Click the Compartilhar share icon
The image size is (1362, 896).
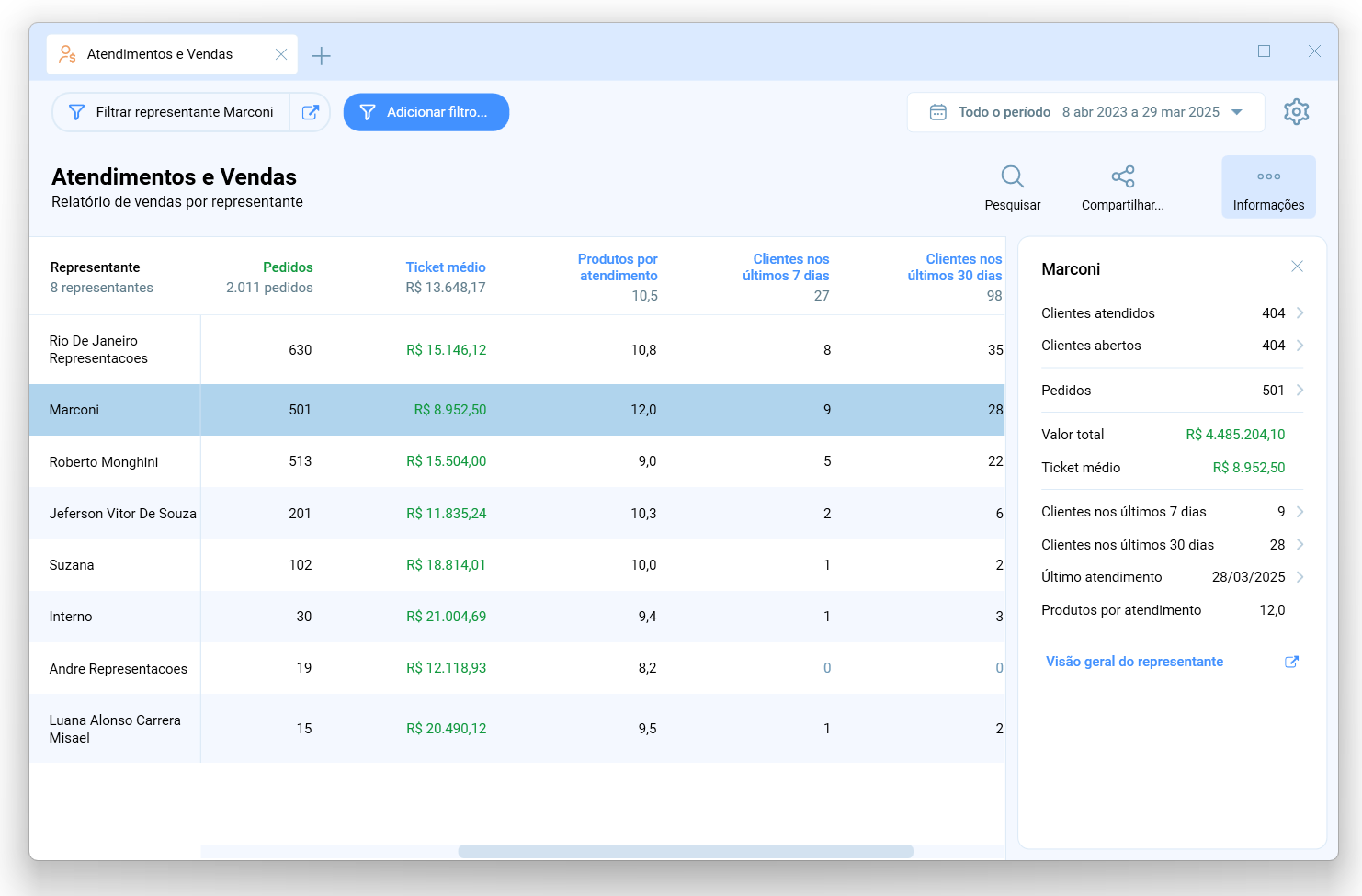[1122, 176]
